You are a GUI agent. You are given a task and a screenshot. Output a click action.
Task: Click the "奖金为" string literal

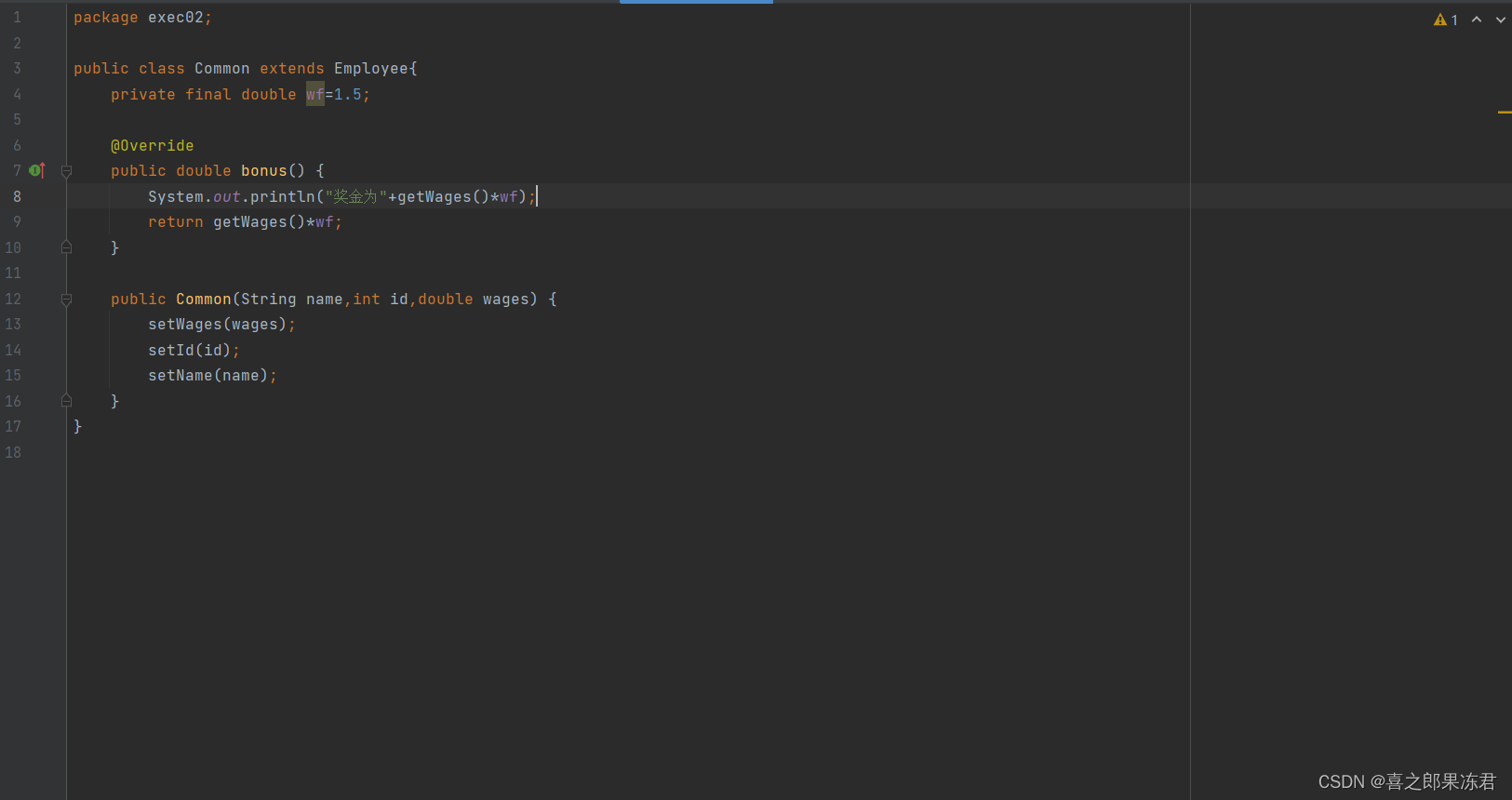356,196
